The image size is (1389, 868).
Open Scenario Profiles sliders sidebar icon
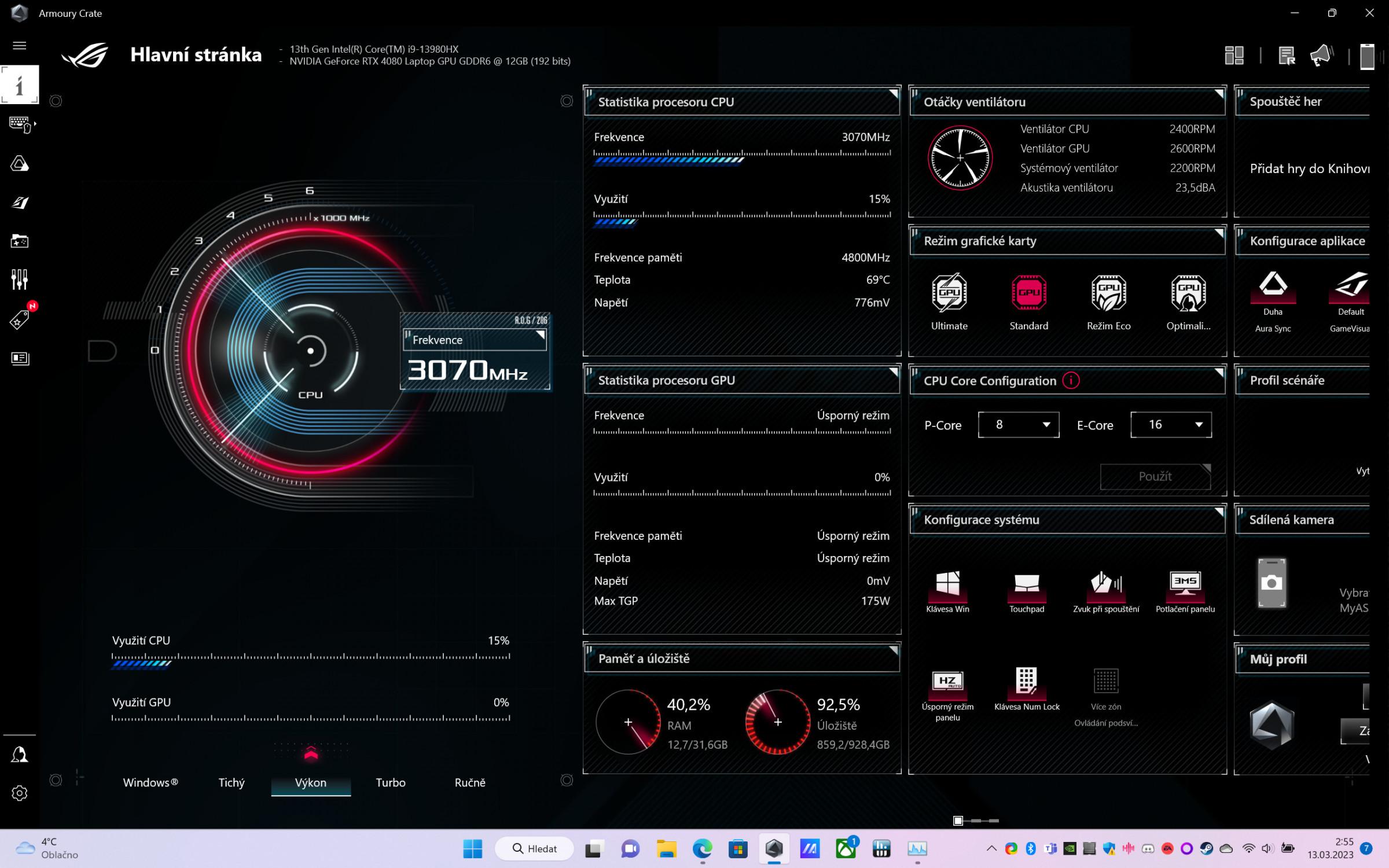20,279
